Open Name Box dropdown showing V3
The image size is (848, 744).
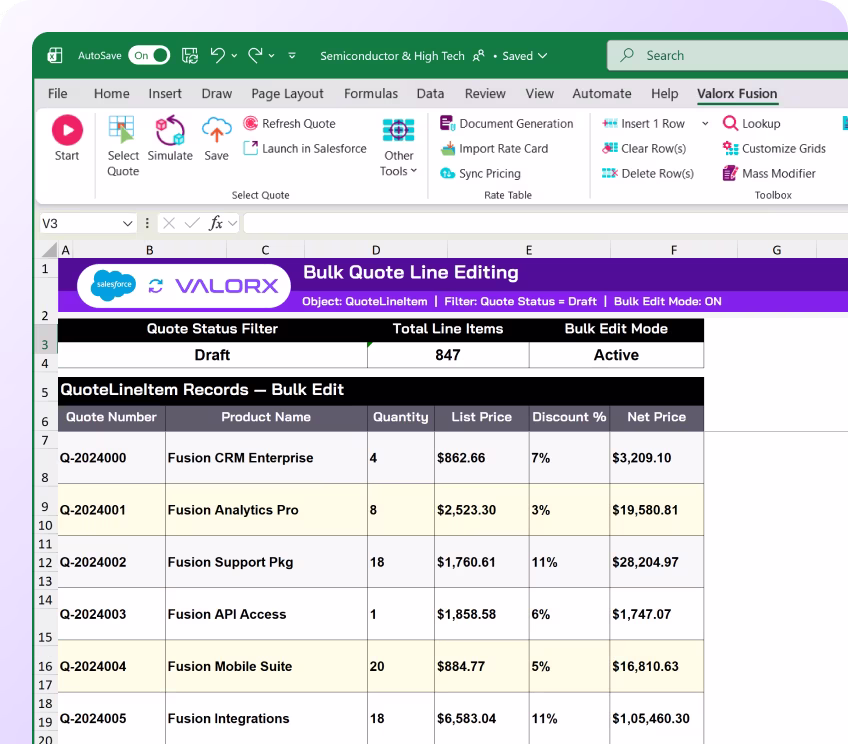point(128,223)
